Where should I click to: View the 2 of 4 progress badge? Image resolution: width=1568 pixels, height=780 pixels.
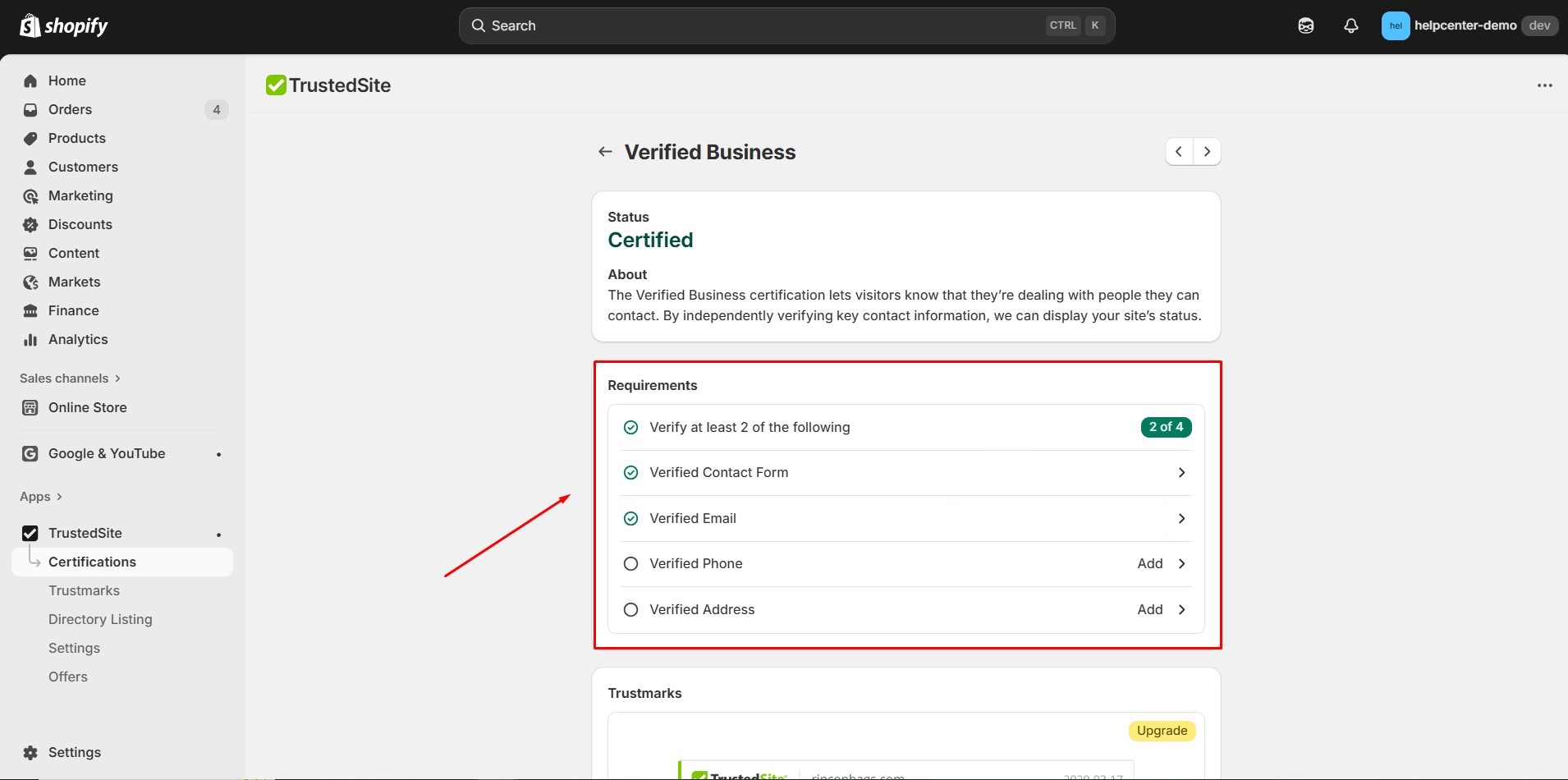(x=1166, y=427)
